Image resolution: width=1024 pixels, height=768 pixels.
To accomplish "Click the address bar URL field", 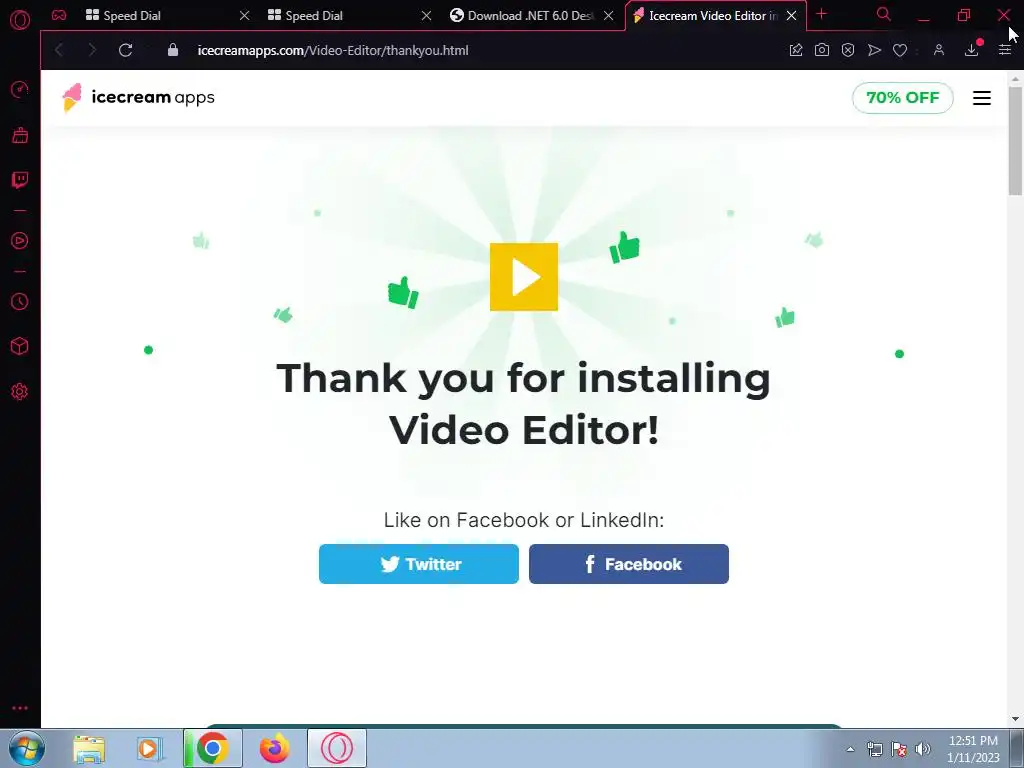I will tap(333, 50).
